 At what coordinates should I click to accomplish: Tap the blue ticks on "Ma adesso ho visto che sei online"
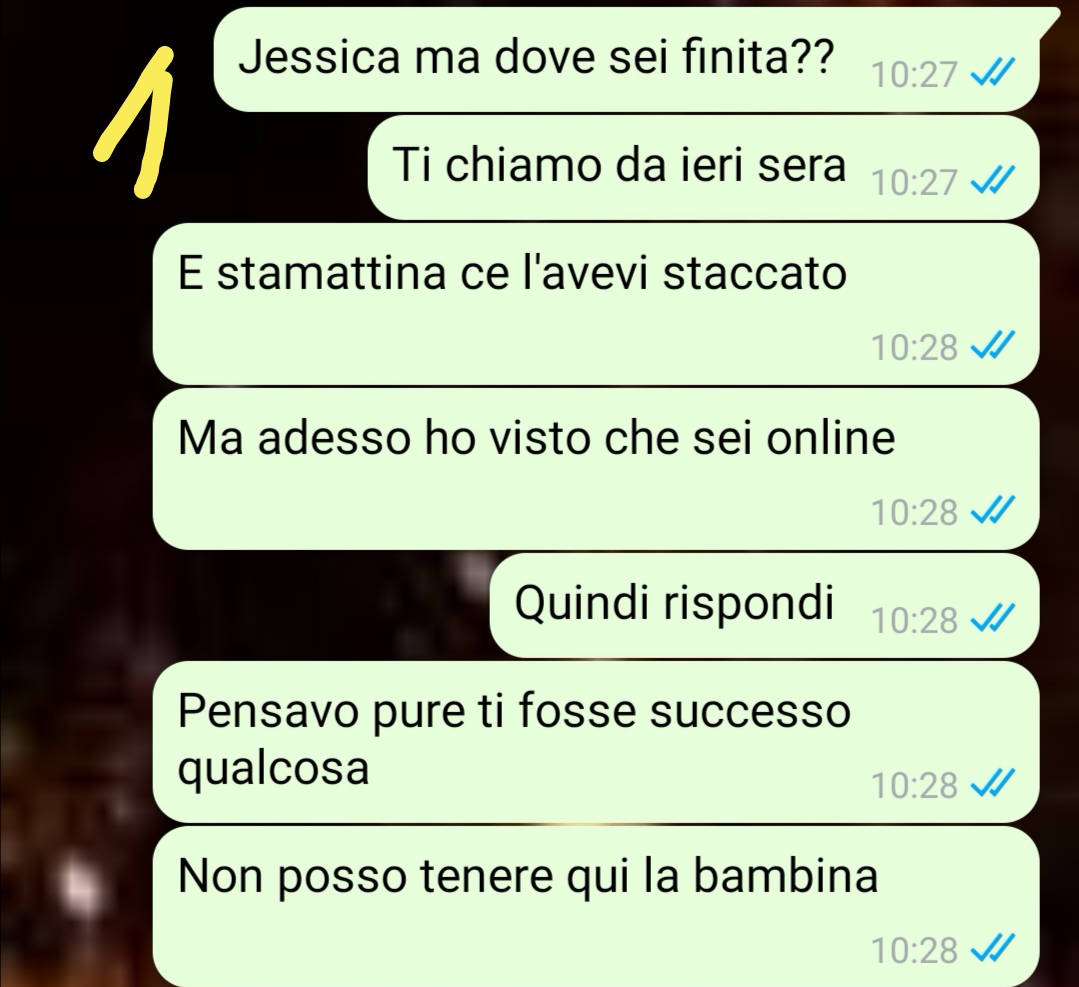pyautogui.click(x=992, y=511)
